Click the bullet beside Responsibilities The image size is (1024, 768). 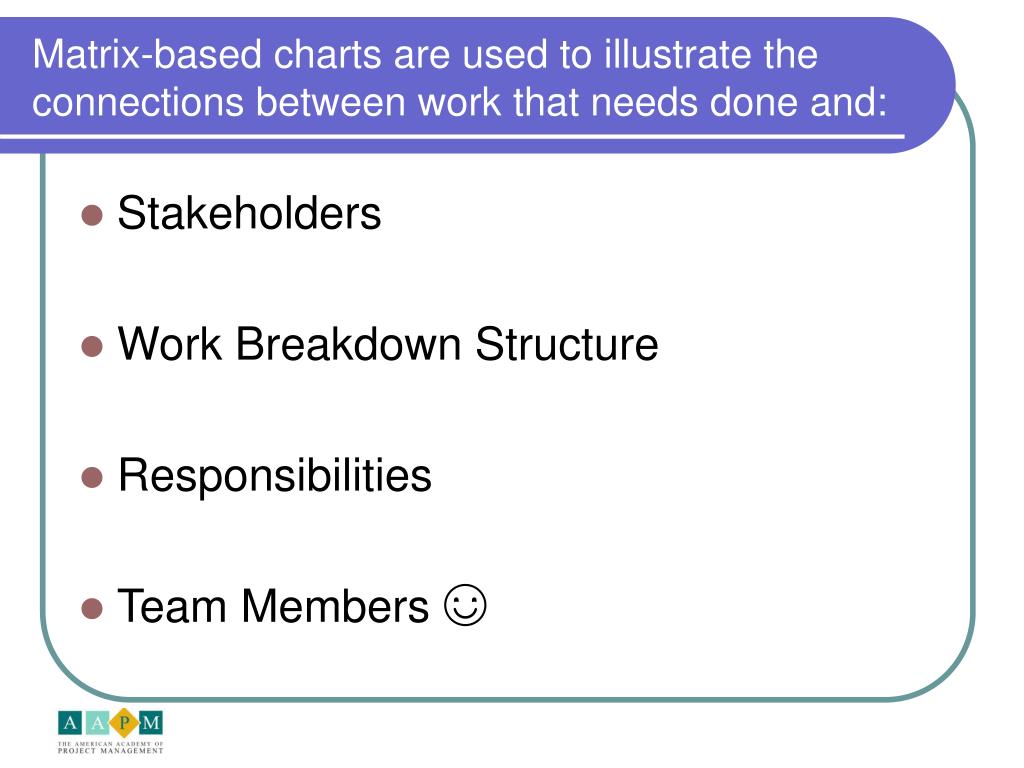92,477
